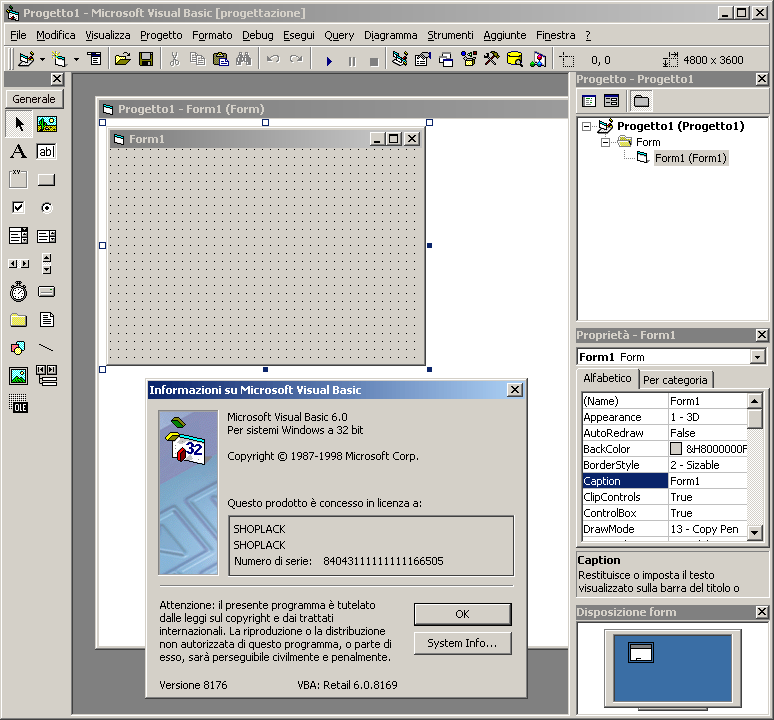Click properties list scroll up arrow
Viewport: 774px width, 720px height.
pyautogui.click(x=754, y=401)
